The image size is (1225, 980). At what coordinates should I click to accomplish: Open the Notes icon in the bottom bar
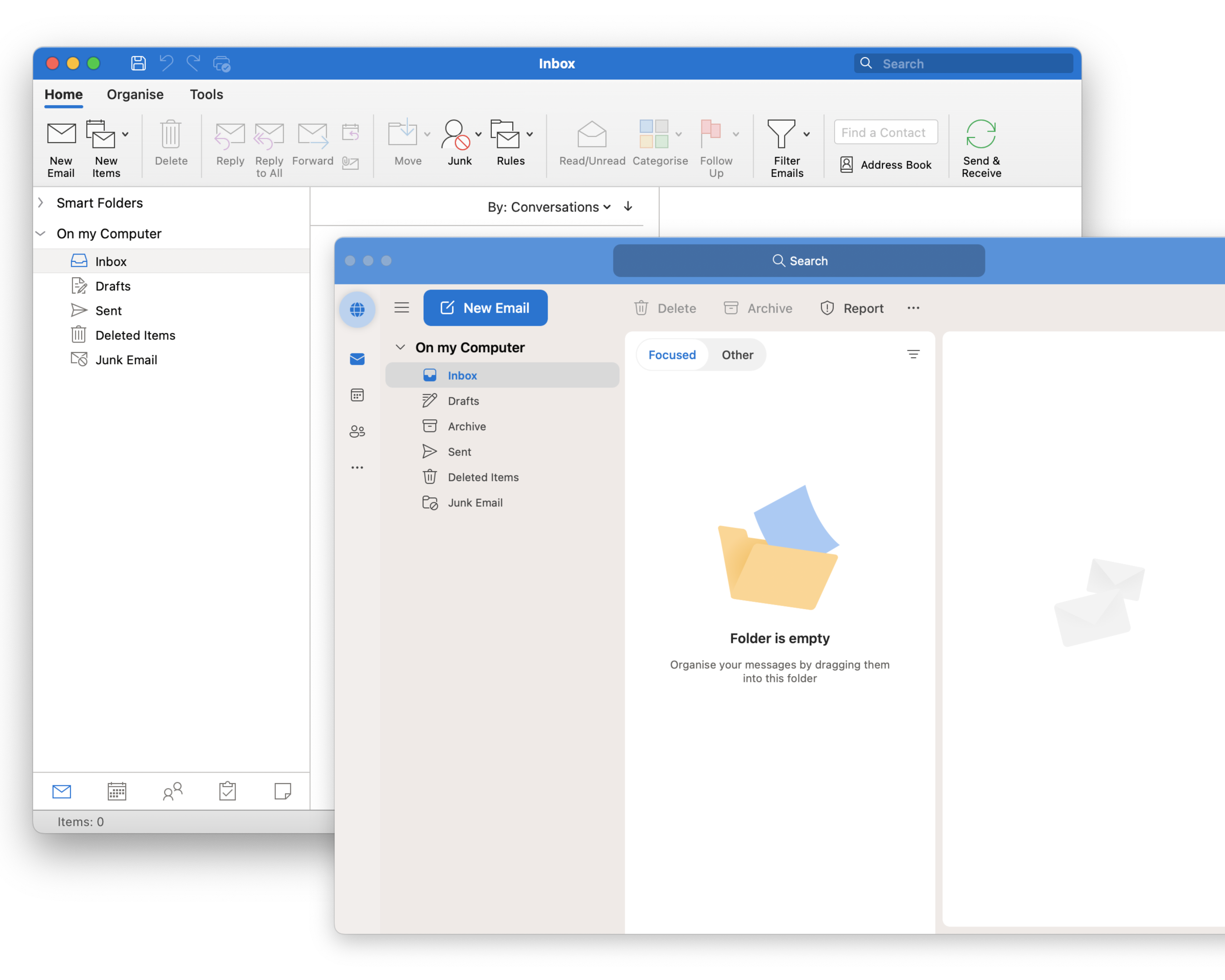coord(282,791)
